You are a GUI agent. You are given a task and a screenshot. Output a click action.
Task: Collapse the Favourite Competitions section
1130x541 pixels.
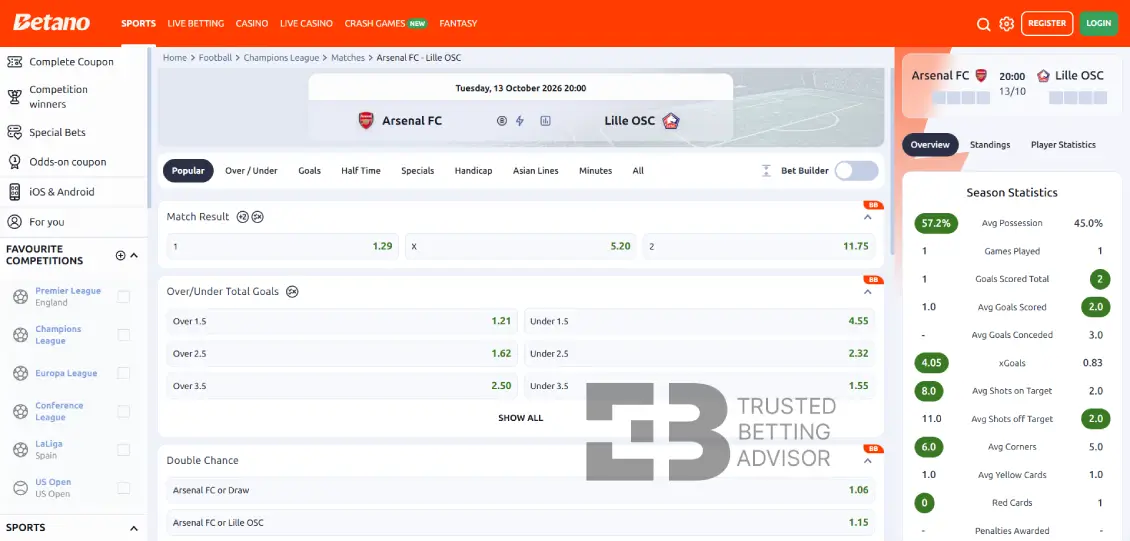[x=134, y=255]
